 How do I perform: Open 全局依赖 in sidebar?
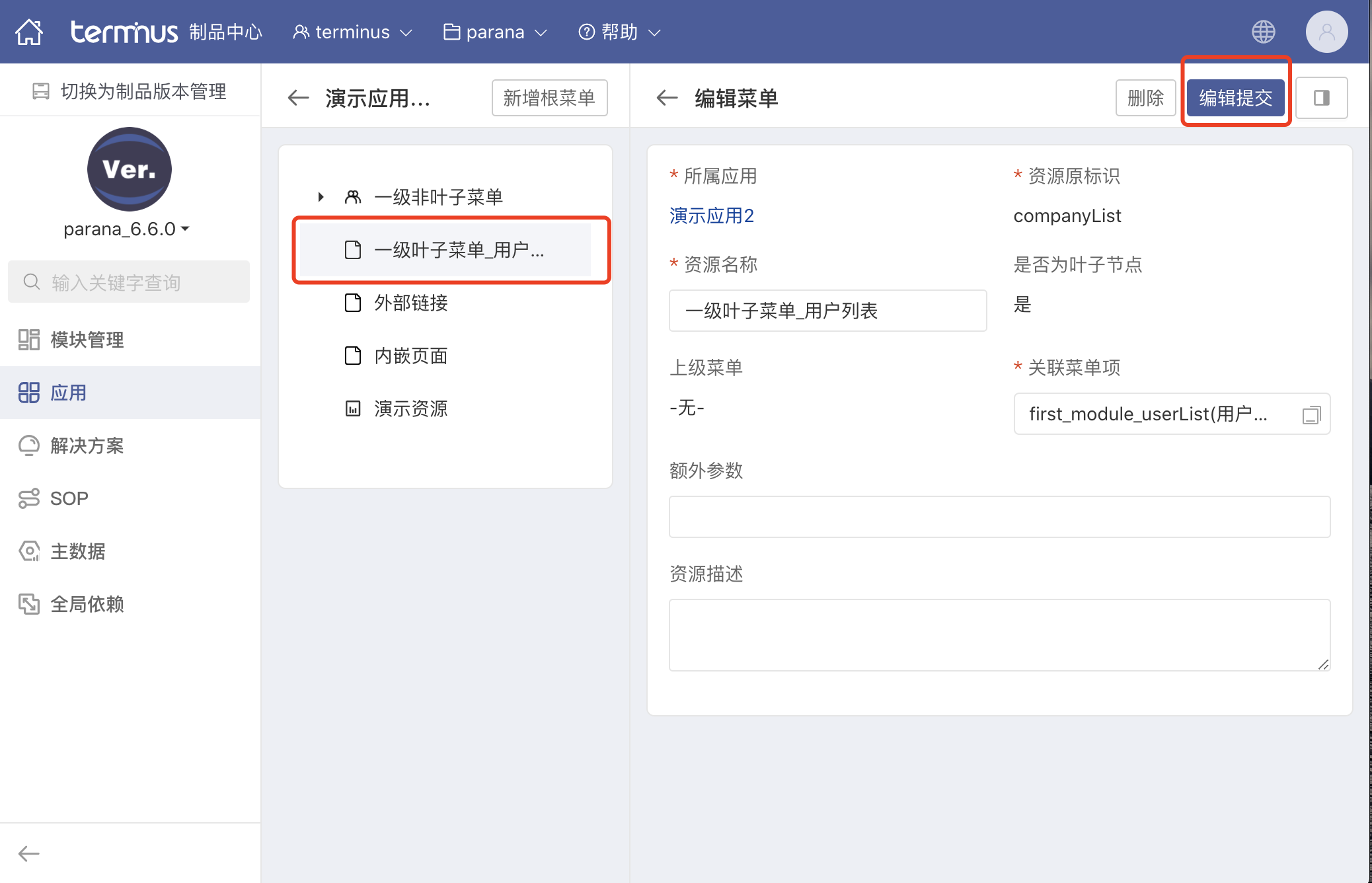pos(130,604)
